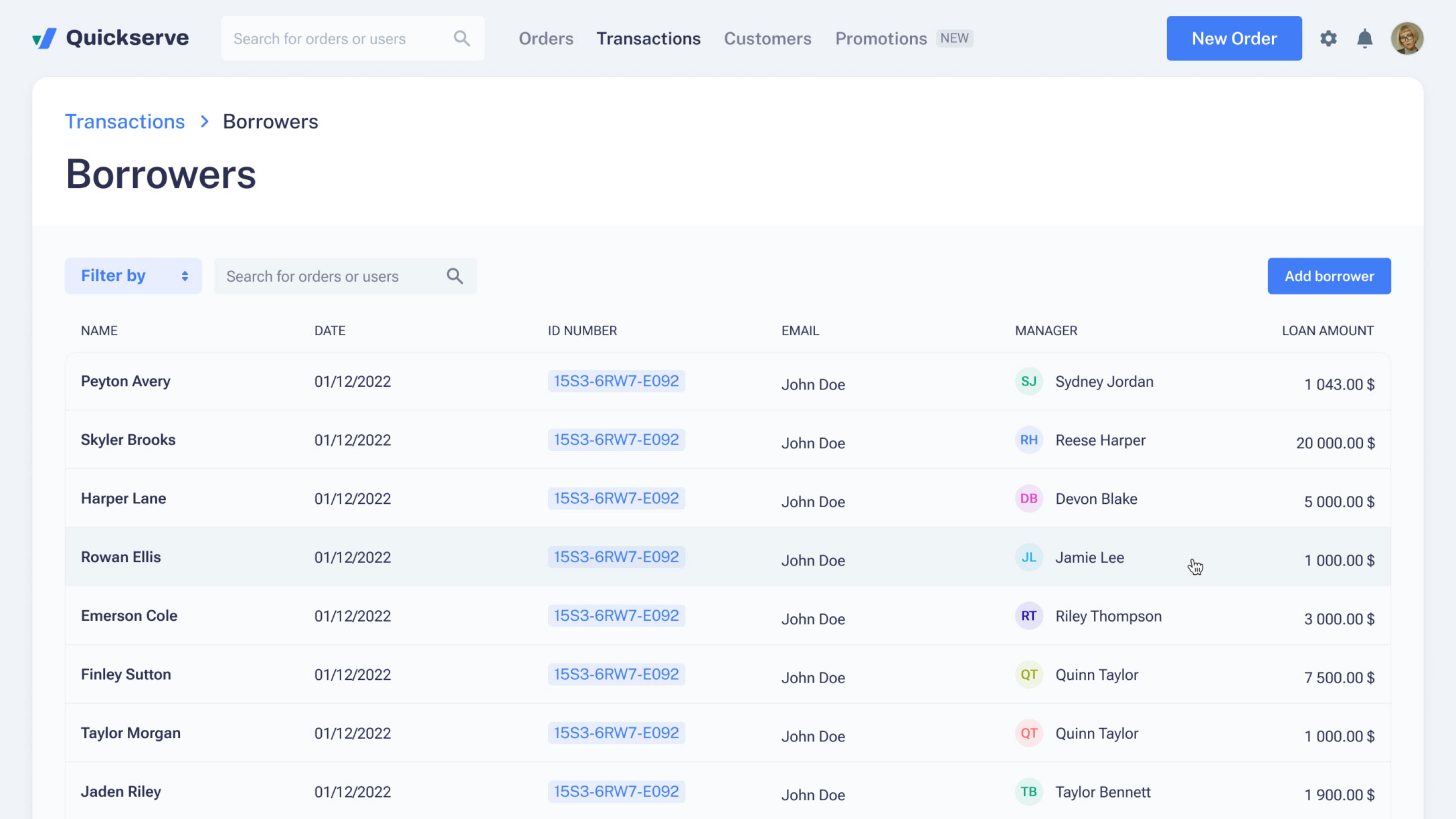1456x819 pixels.
Task: Open notifications bell icon
Action: pos(1364,39)
